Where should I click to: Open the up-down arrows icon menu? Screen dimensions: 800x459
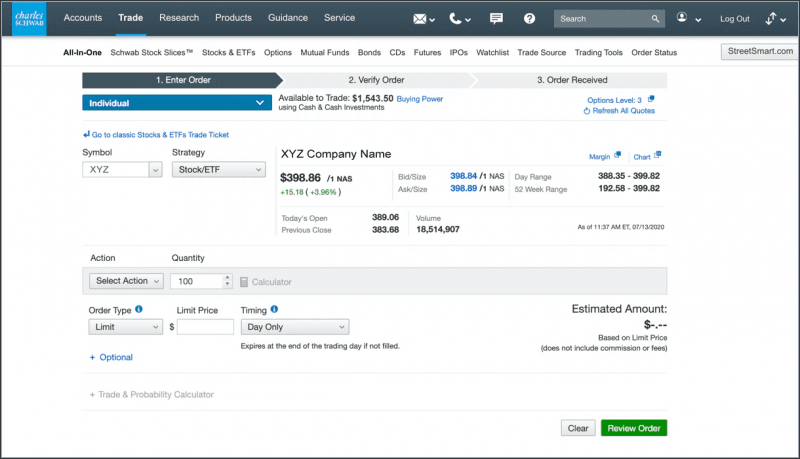click(x=776, y=19)
